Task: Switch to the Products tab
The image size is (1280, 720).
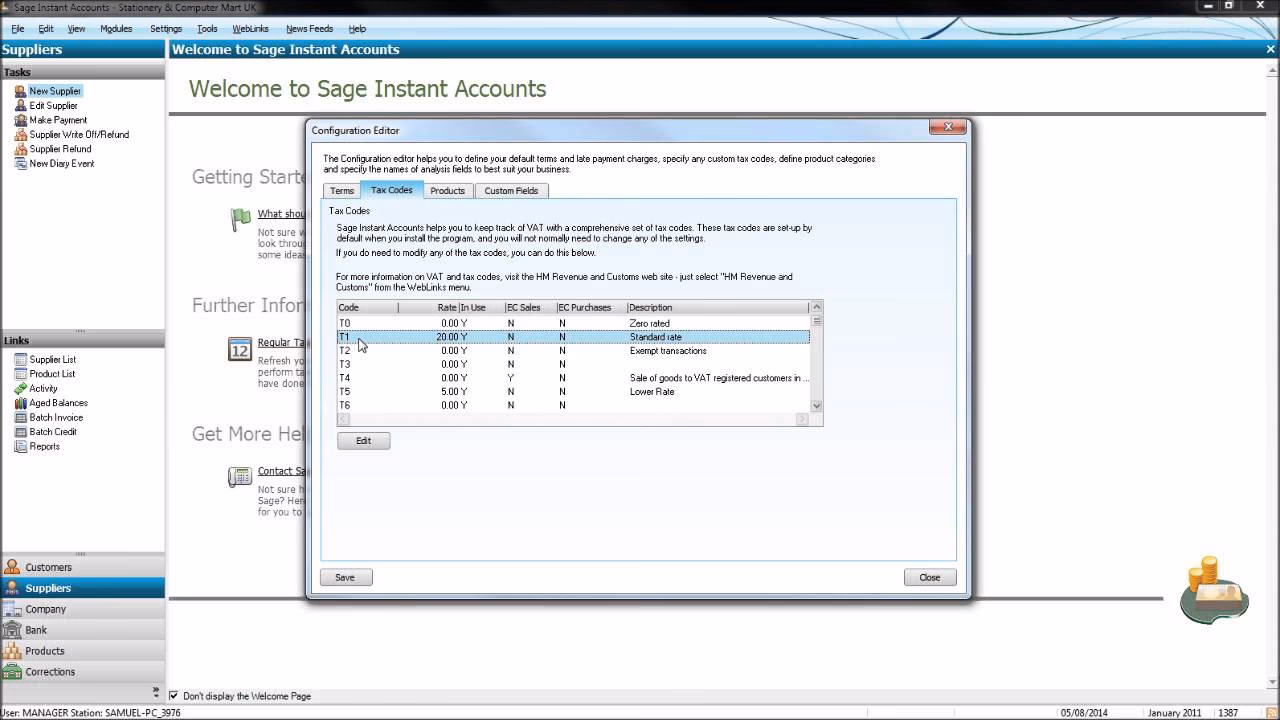Action: tap(447, 191)
